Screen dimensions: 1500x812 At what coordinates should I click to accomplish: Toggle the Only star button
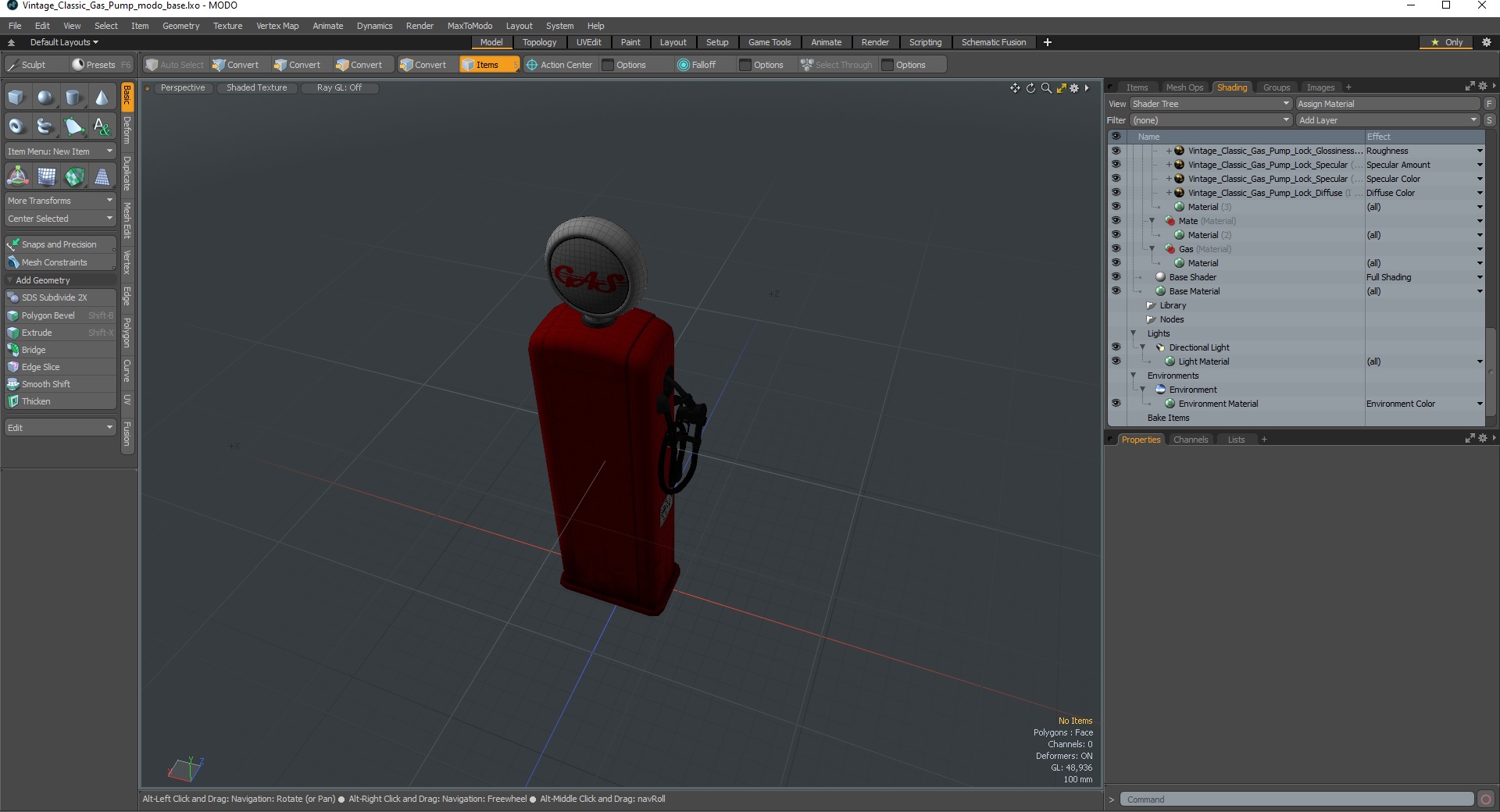point(1447,42)
